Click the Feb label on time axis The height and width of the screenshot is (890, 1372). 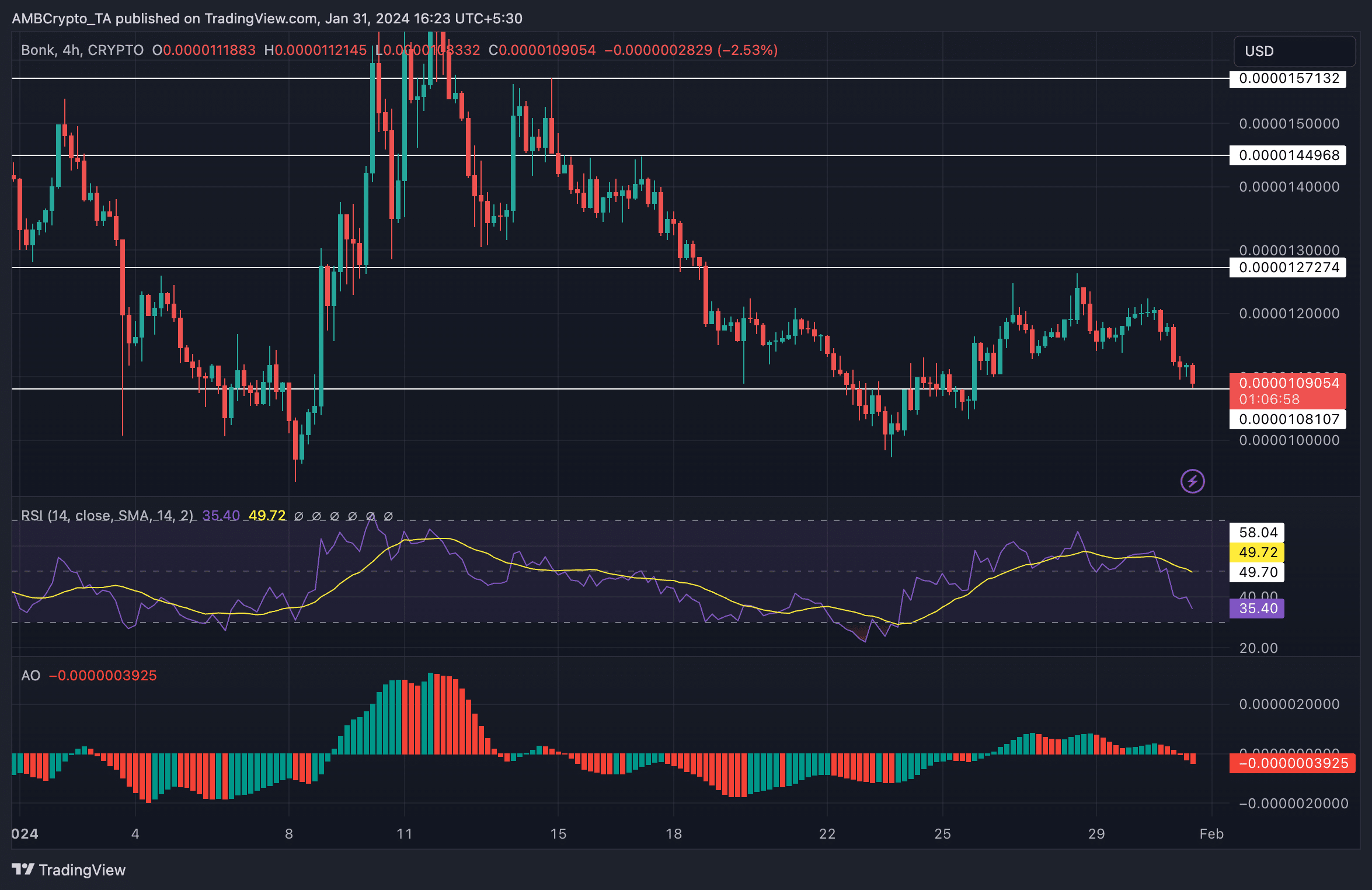point(1211,834)
